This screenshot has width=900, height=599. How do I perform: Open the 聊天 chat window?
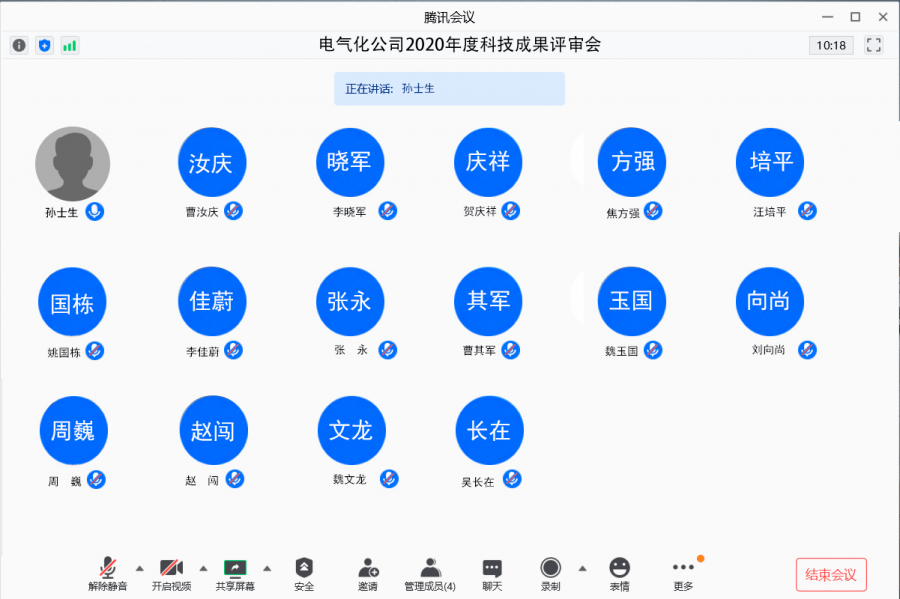492,574
